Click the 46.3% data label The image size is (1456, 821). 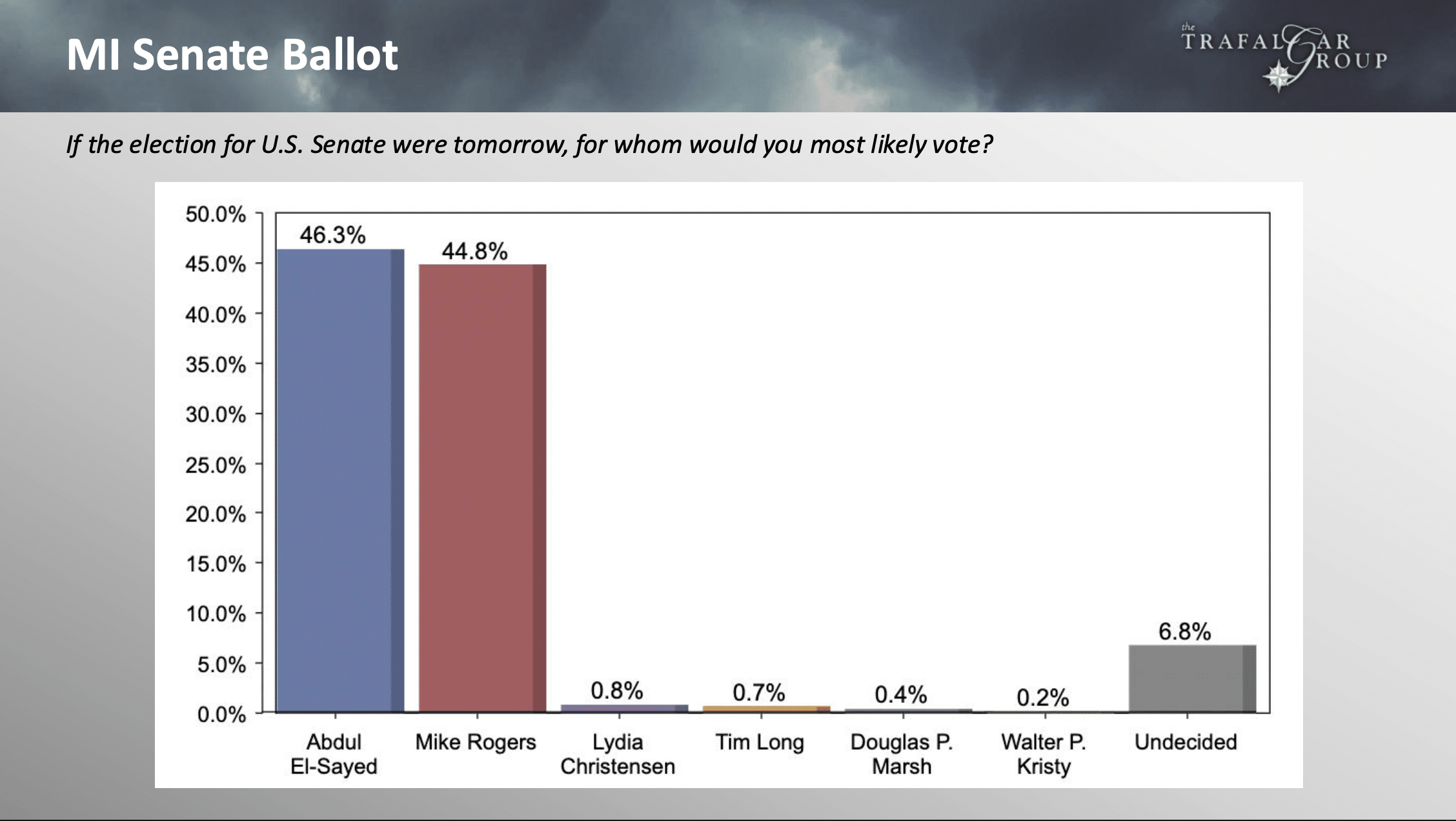coord(332,235)
